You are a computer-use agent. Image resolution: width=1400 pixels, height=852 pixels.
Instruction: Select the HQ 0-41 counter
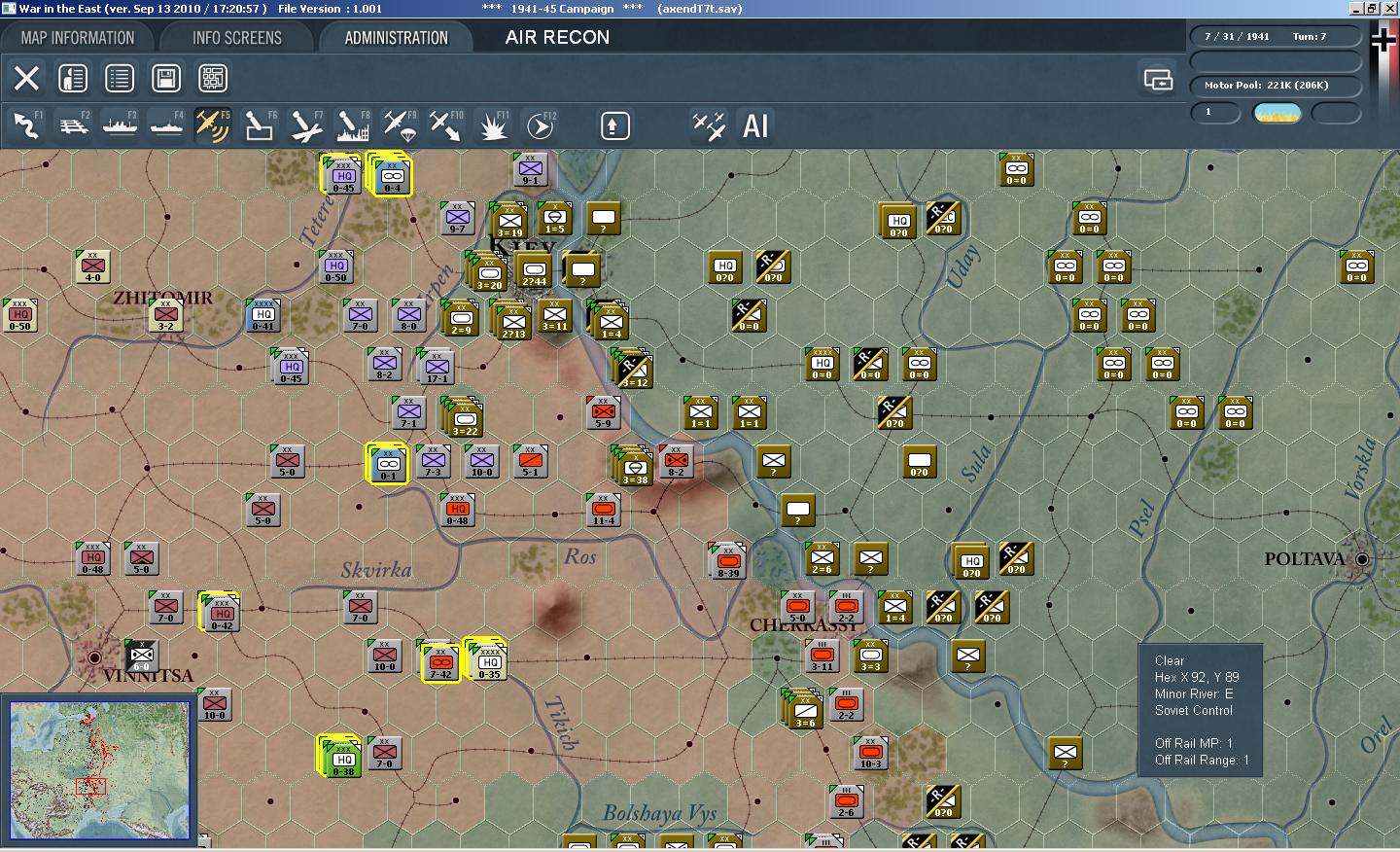(x=263, y=315)
